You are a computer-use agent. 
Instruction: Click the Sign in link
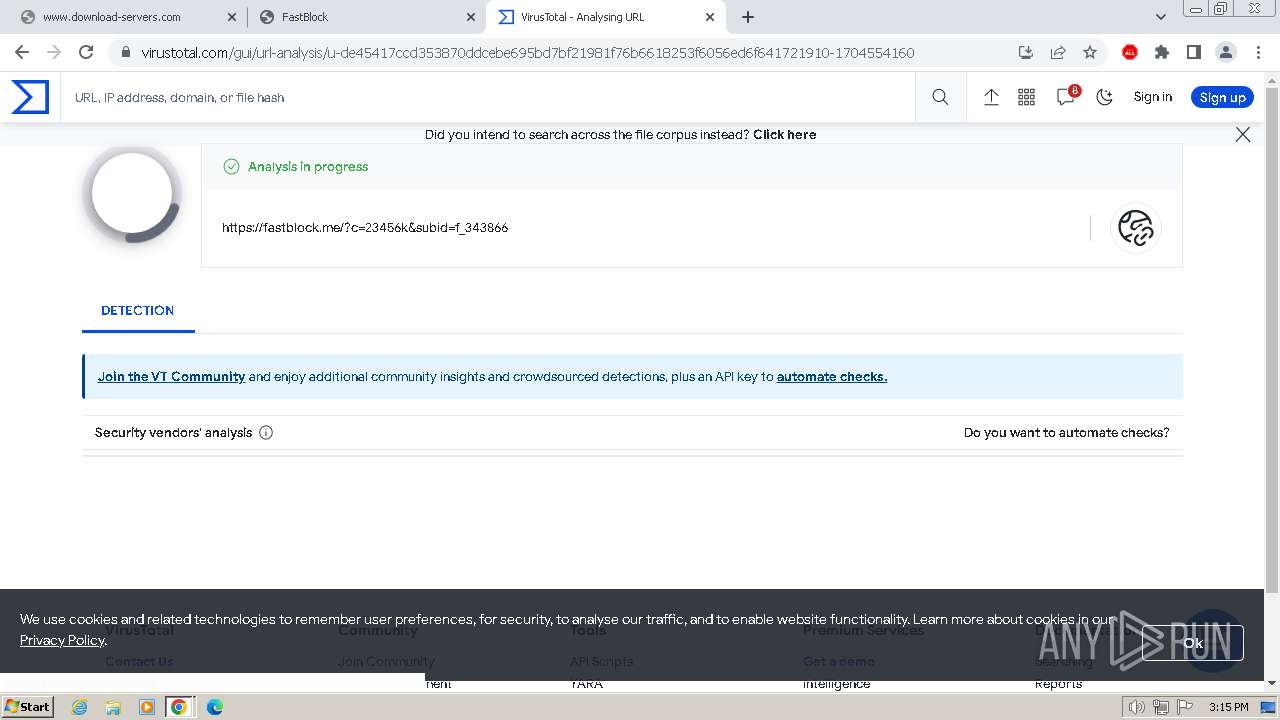pos(1152,97)
